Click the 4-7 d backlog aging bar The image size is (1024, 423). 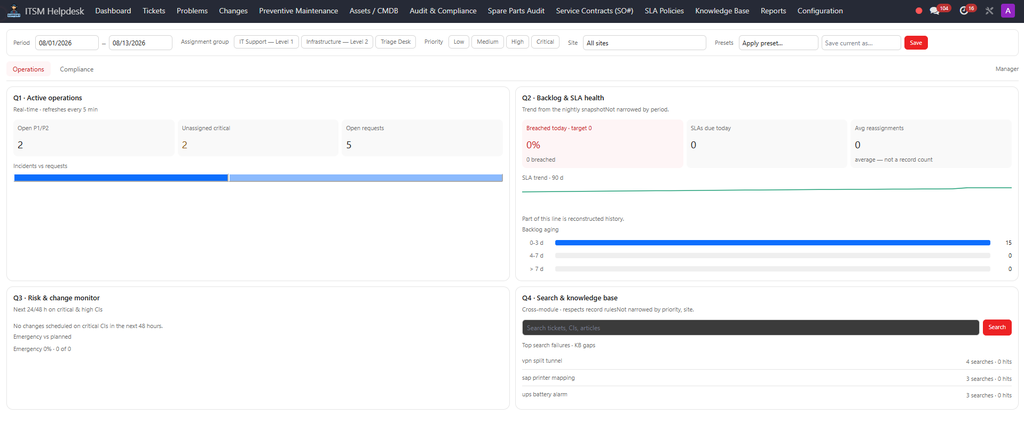click(772, 256)
